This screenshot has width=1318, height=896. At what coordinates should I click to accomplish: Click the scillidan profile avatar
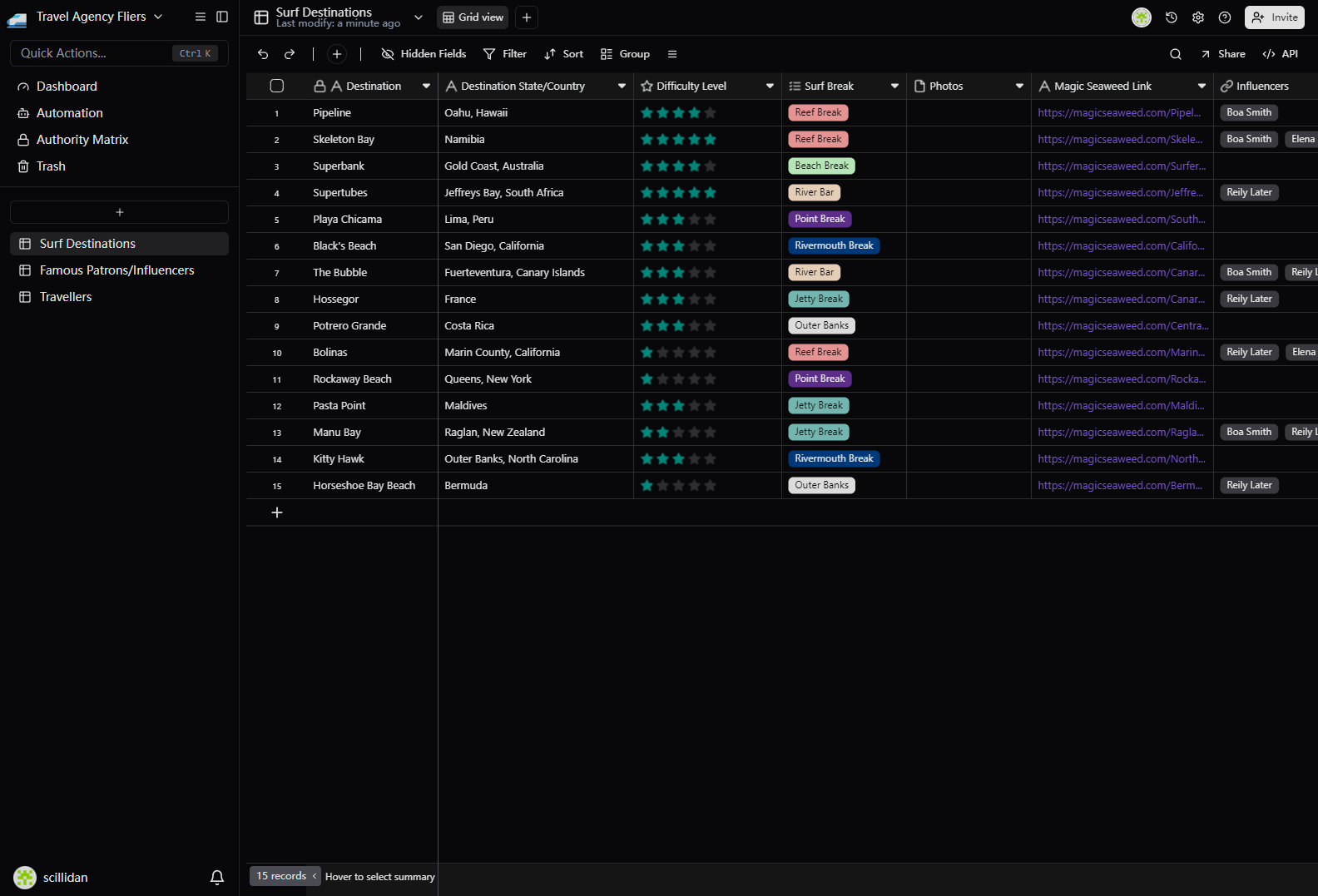[x=25, y=878]
